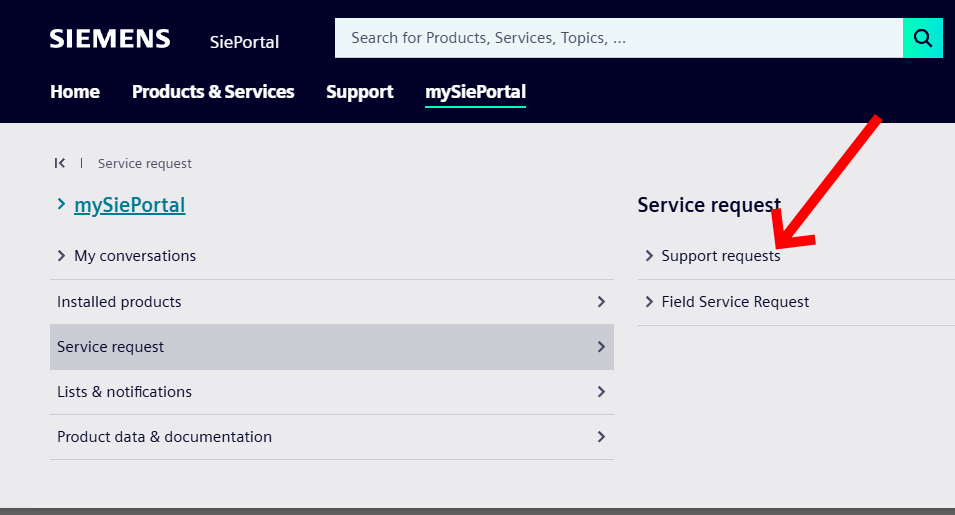Click the collapse navigation back icon
This screenshot has height=515, width=955.
pos(60,163)
